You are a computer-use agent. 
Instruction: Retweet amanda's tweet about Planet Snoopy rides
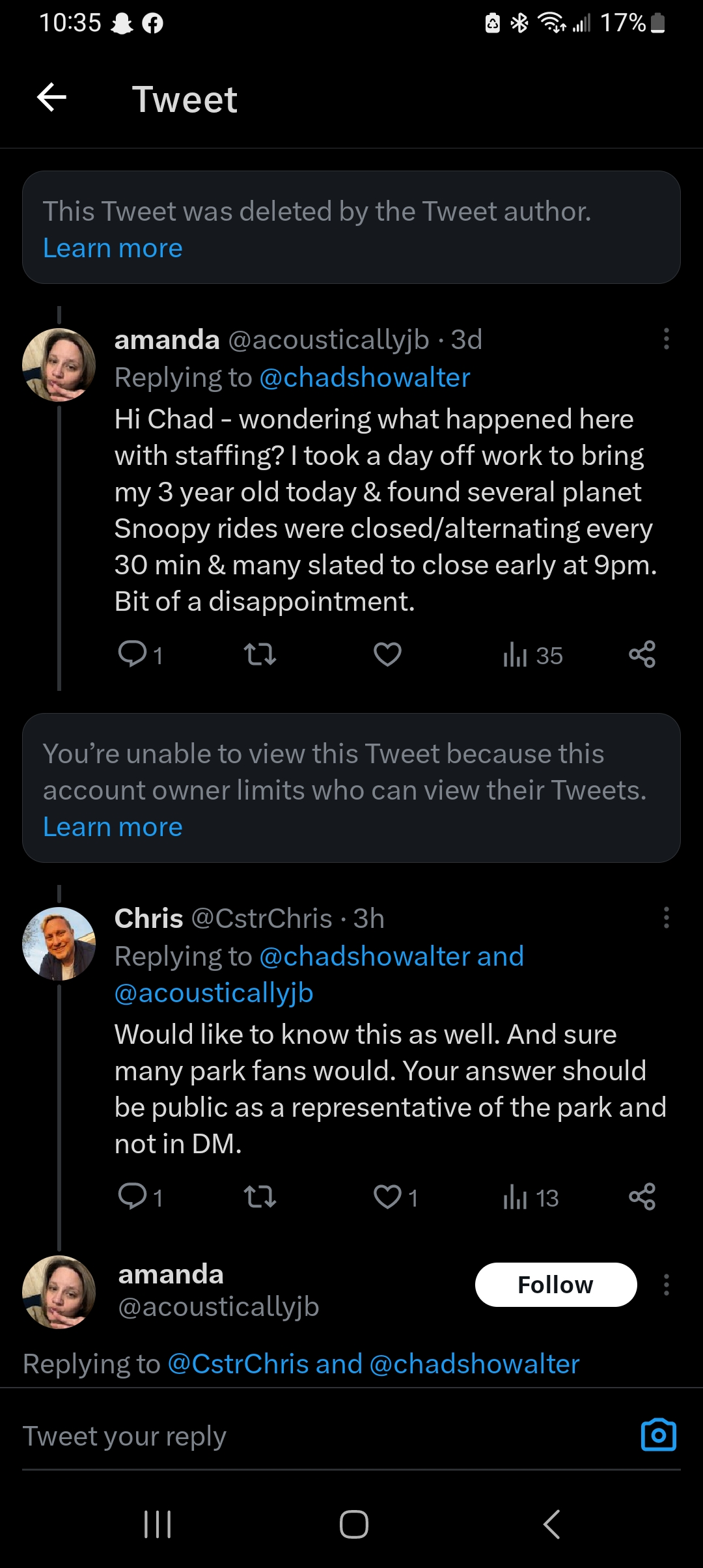pyautogui.click(x=260, y=654)
